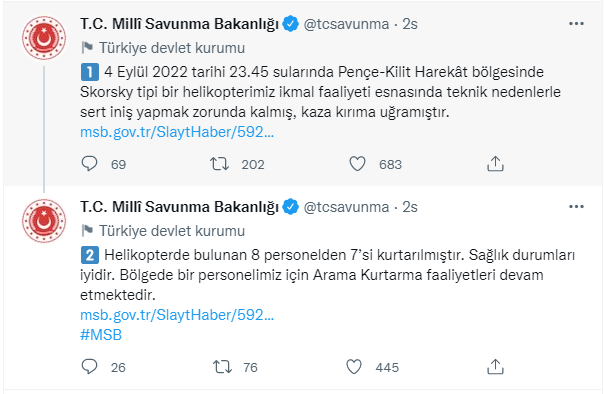This screenshot has width=604, height=394.
Task: Like the first tweet with 683 likes
Action: pyautogui.click(x=357, y=164)
